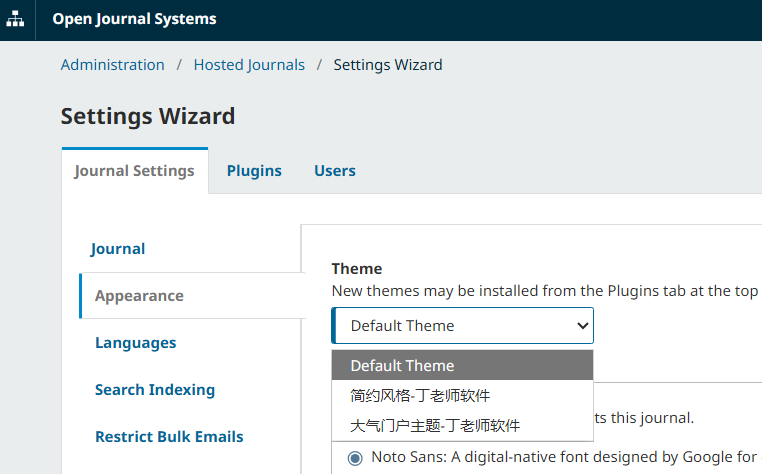The width and height of the screenshot is (762, 474).
Task: Go to Administration breadcrumb link
Action: 112,65
